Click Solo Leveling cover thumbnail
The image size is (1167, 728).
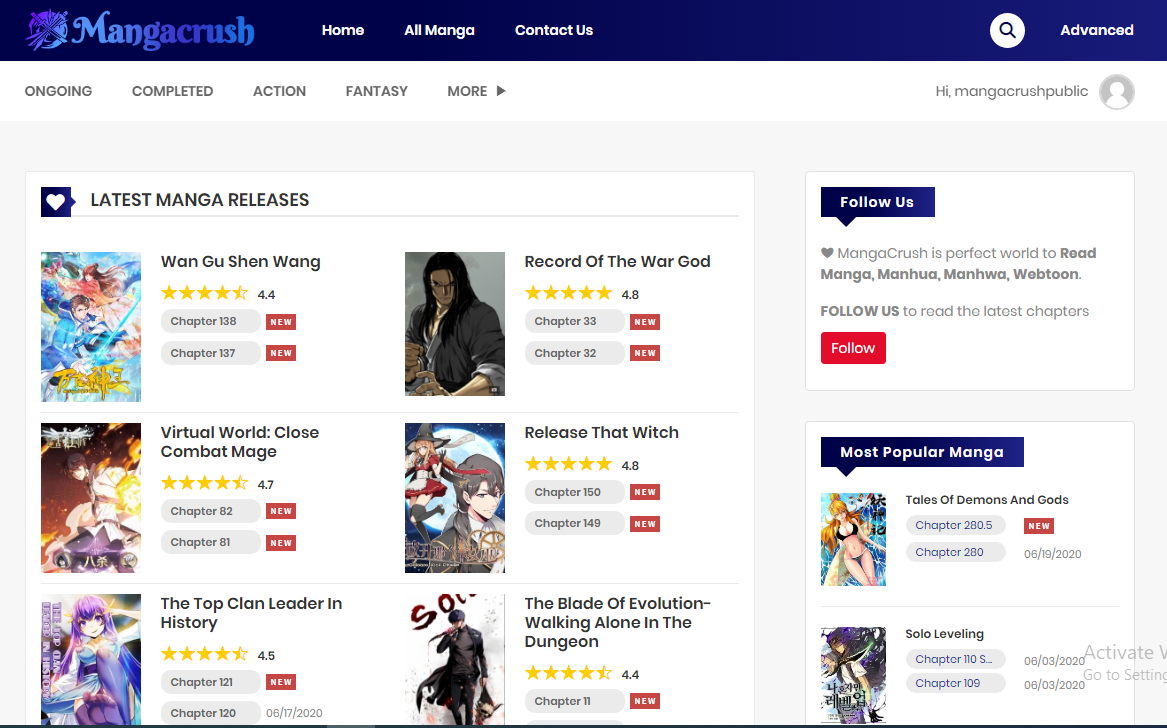point(853,675)
